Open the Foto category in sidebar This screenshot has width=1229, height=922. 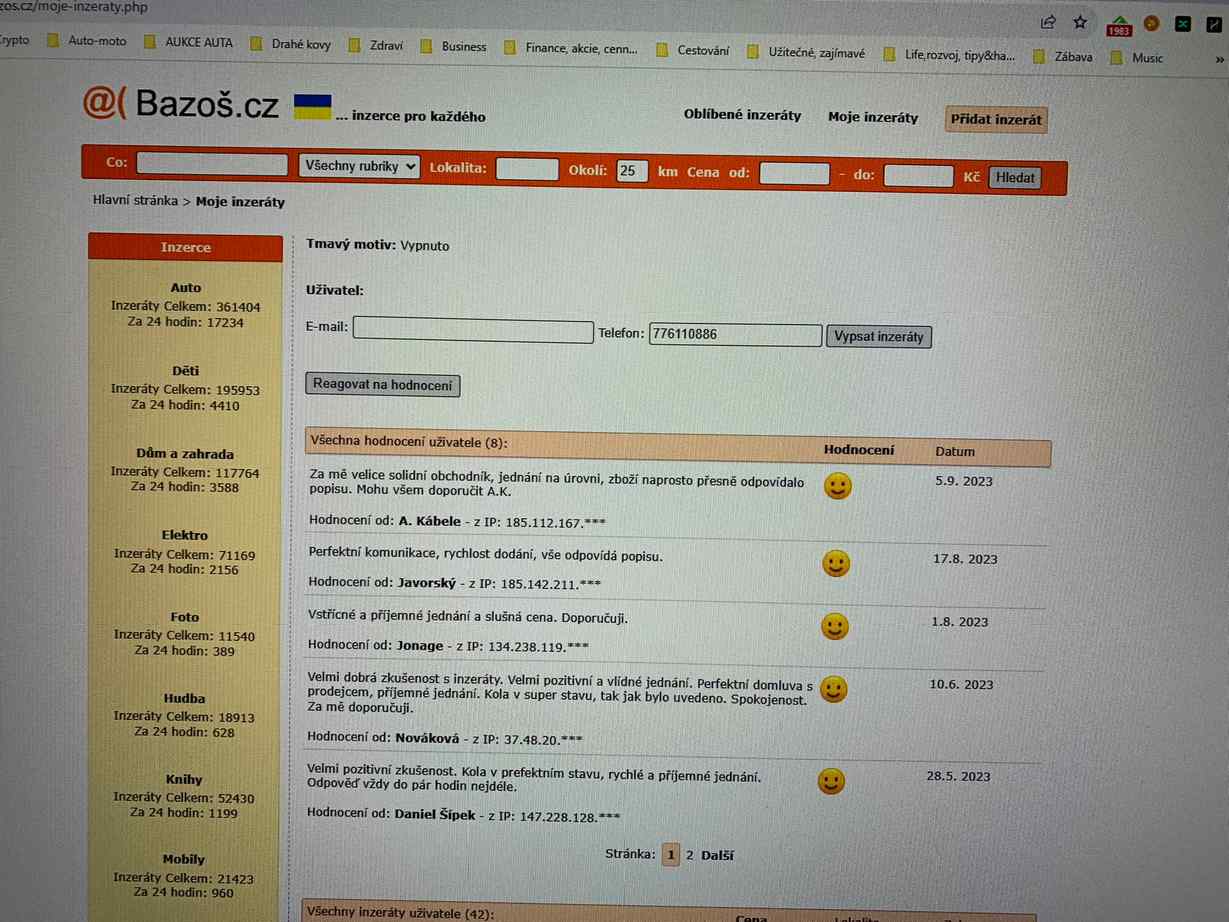(185, 618)
